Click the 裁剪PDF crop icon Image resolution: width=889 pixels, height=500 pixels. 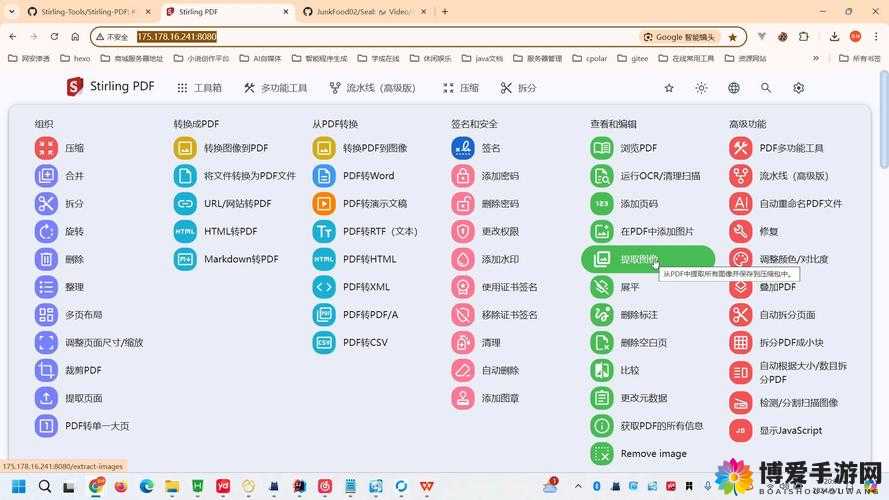(46, 370)
